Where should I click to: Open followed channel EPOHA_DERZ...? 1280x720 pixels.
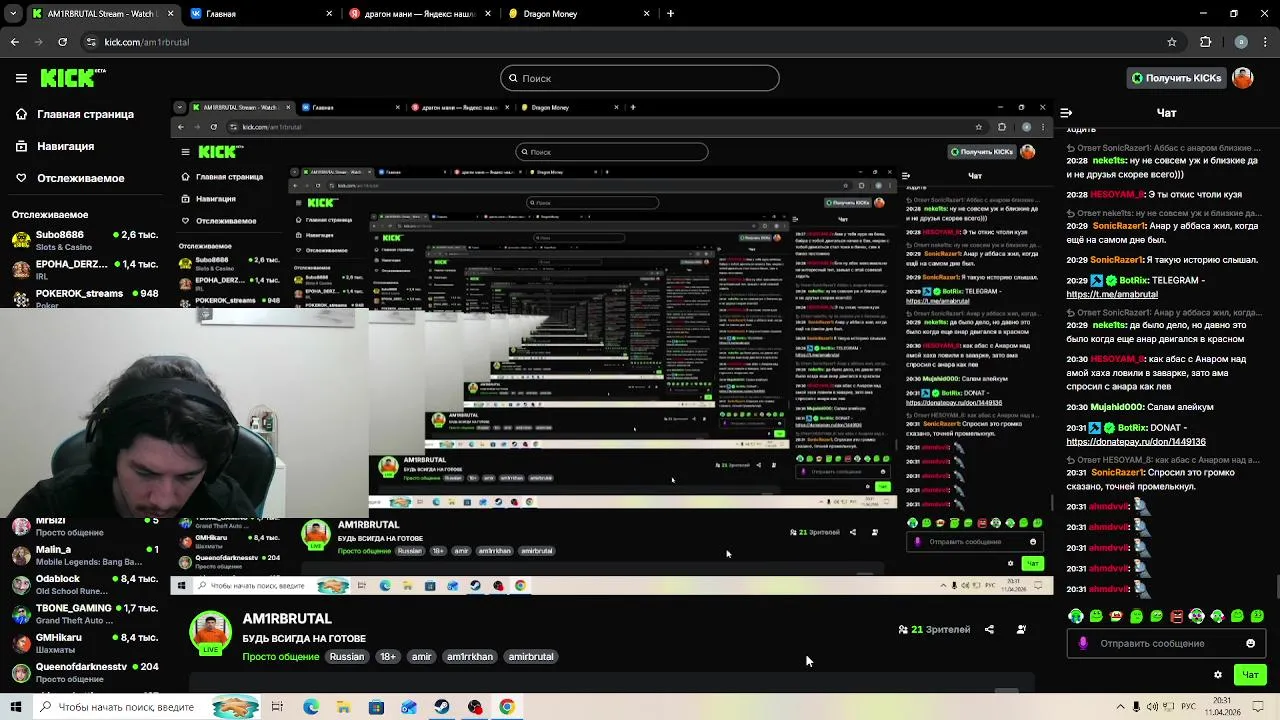pyautogui.click(x=85, y=269)
